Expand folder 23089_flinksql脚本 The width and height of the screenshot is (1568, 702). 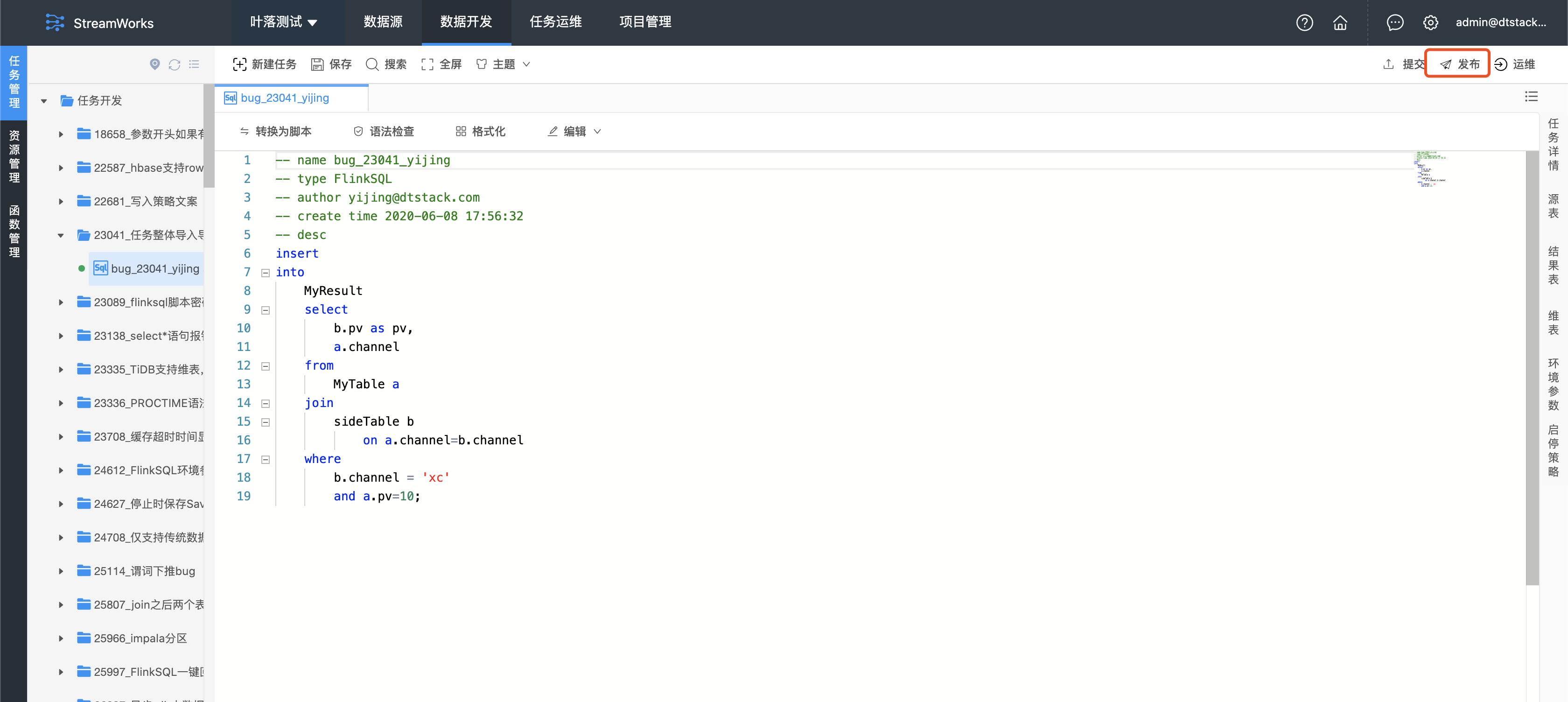coord(61,302)
